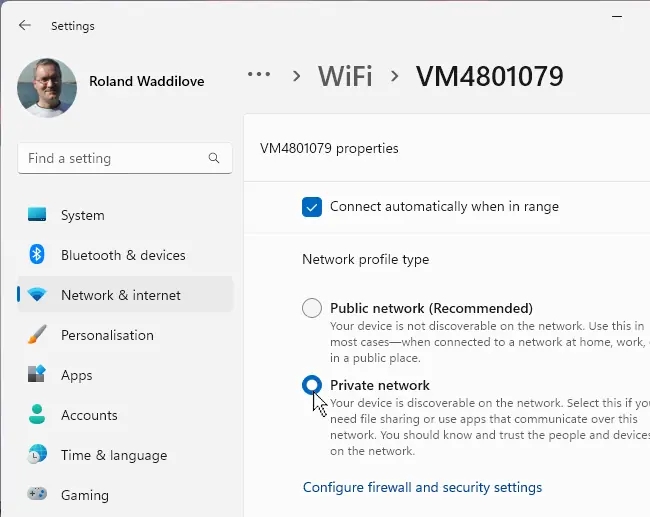Click the chevron before WiFi breadcrumb
The image size is (650, 517).
pos(296,76)
